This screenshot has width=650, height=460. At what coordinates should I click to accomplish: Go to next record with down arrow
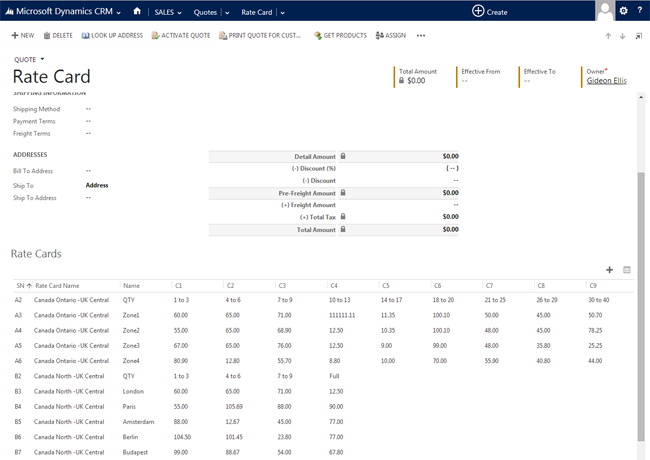(622, 36)
